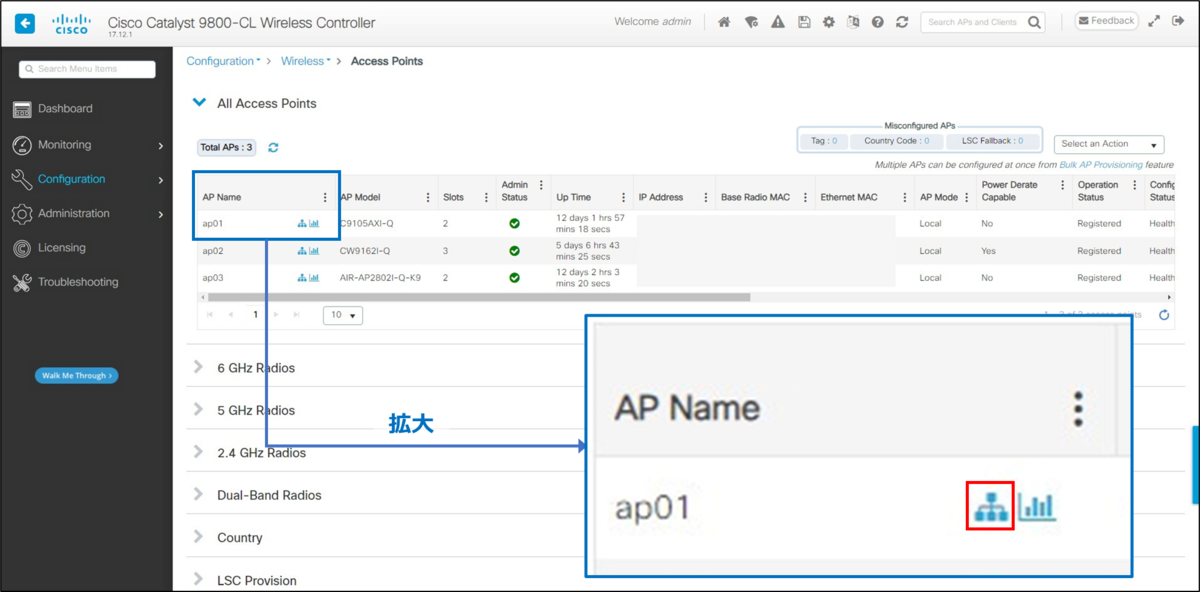
Task: Refresh AP count next to Total APs
Action: (x=273, y=147)
